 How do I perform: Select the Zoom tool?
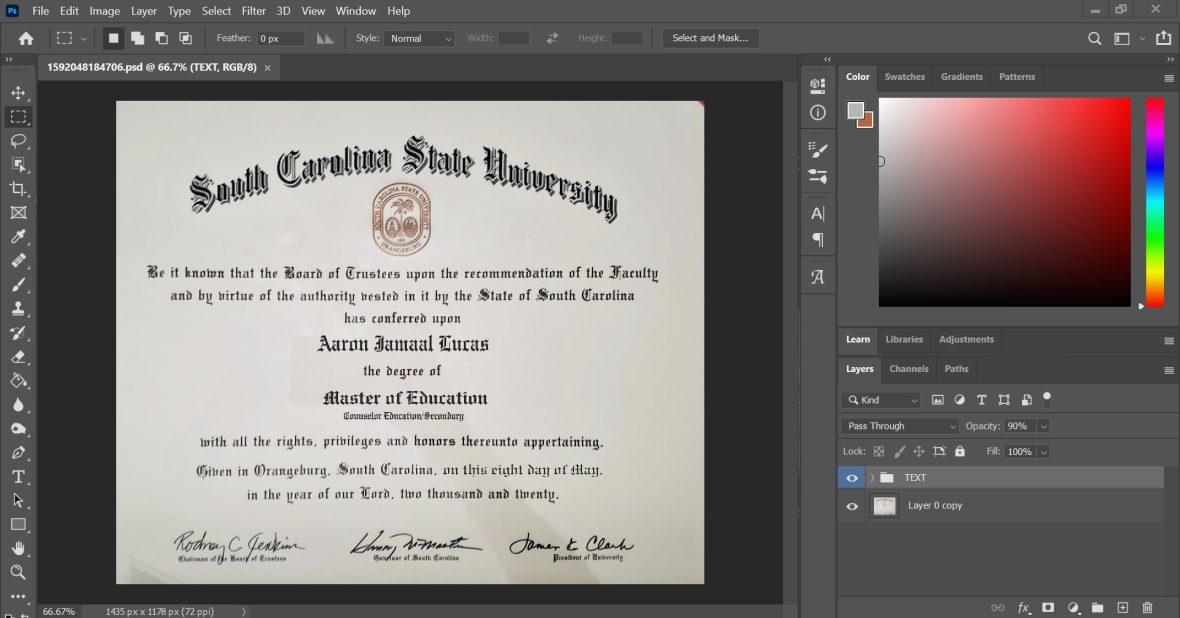(18, 572)
